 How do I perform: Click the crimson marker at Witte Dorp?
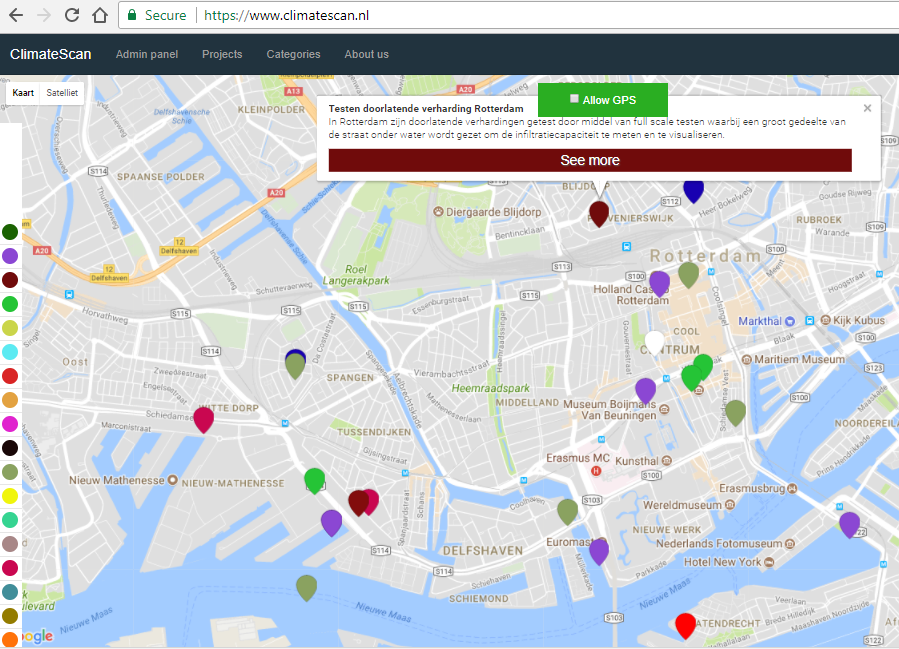tap(204, 420)
